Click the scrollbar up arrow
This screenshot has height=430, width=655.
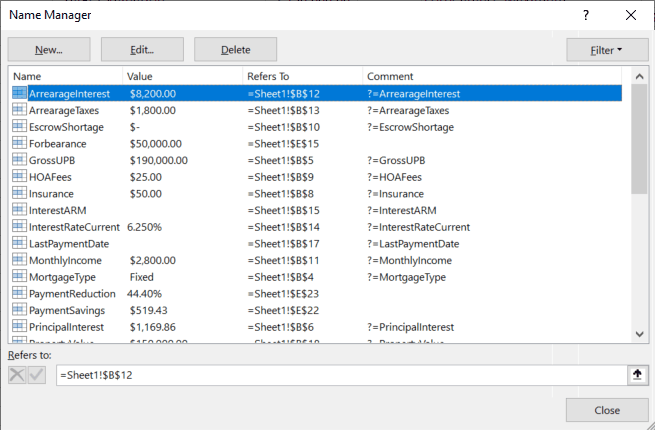(x=639, y=76)
